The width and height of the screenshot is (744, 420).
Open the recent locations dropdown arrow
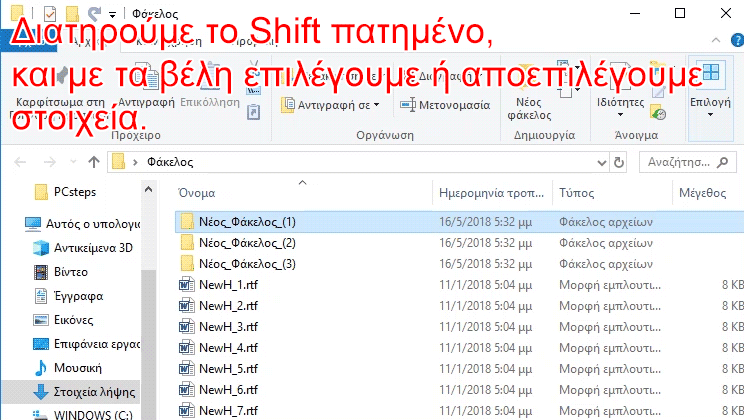(73, 162)
